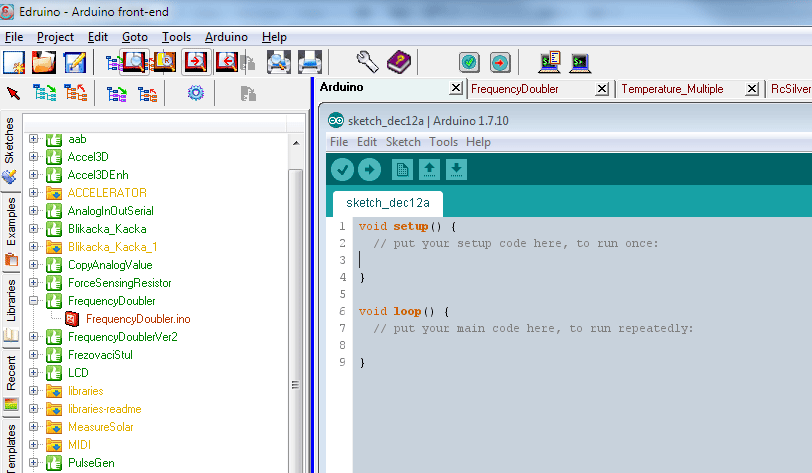Select the PulseGen sketch
The image size is (812, 473).
tap(91, 463)
